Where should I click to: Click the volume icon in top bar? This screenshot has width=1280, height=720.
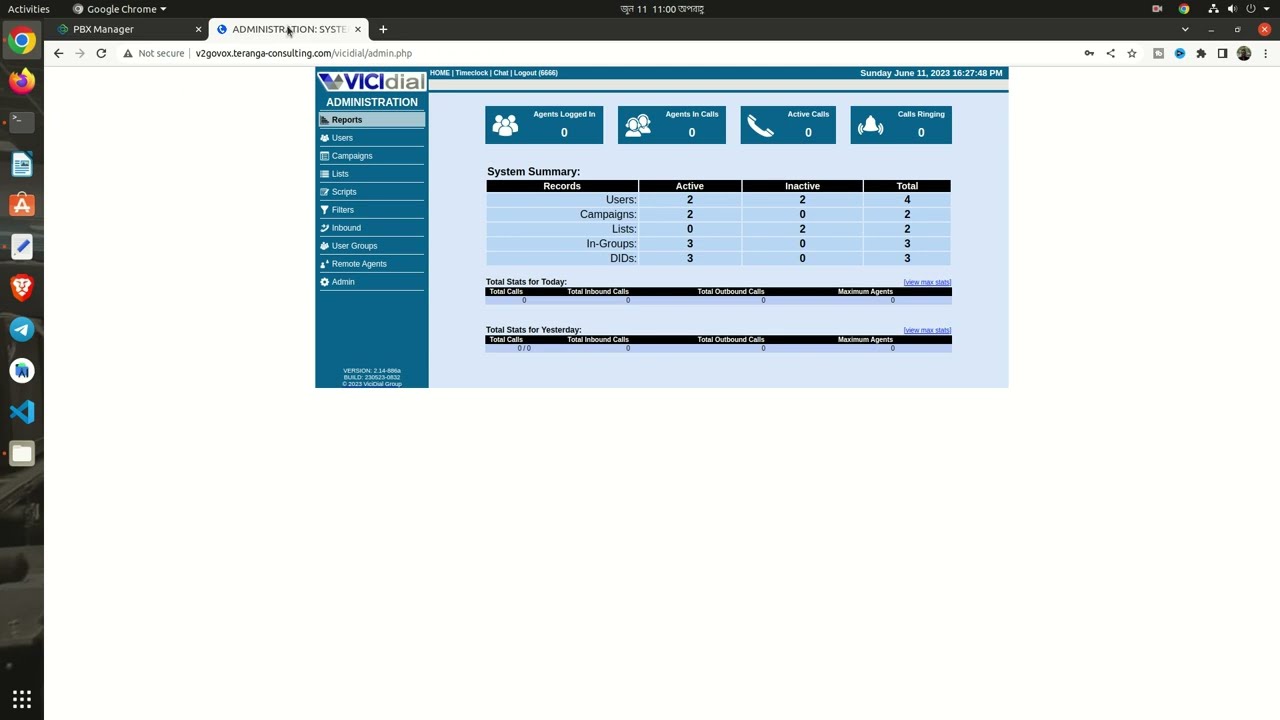1232,9
